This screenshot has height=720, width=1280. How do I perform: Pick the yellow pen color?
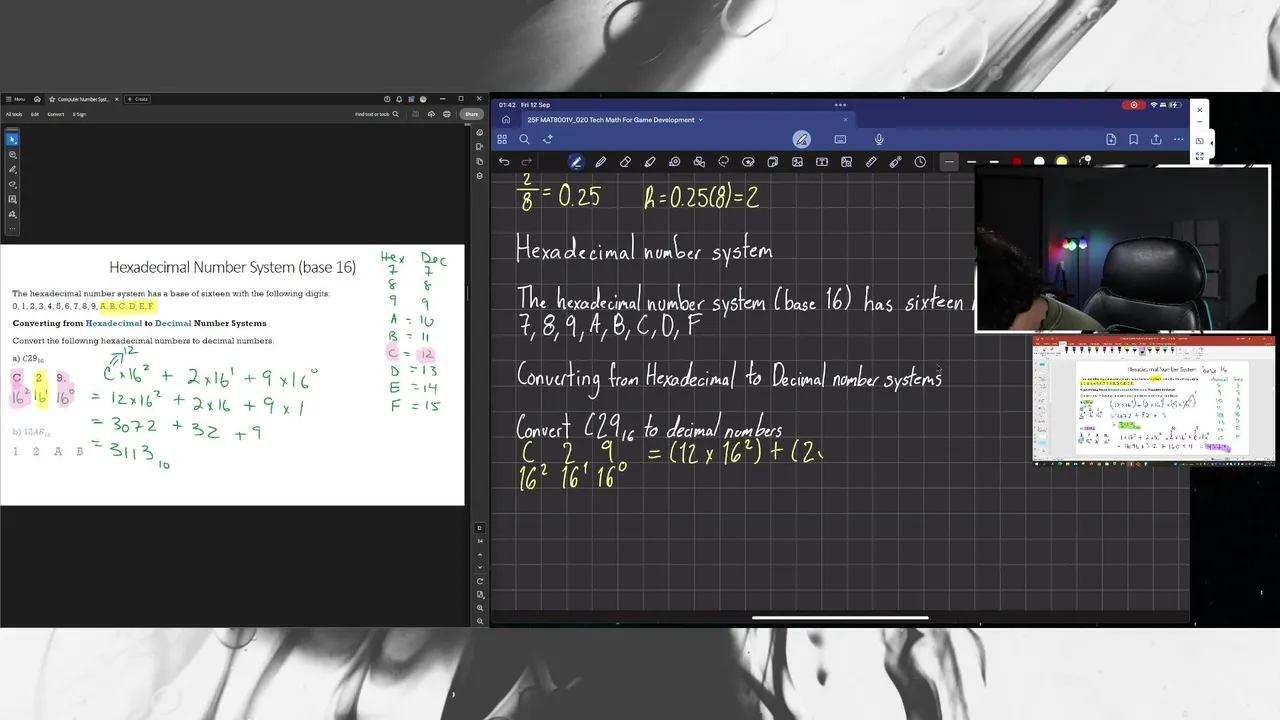tap(1062, 162)
